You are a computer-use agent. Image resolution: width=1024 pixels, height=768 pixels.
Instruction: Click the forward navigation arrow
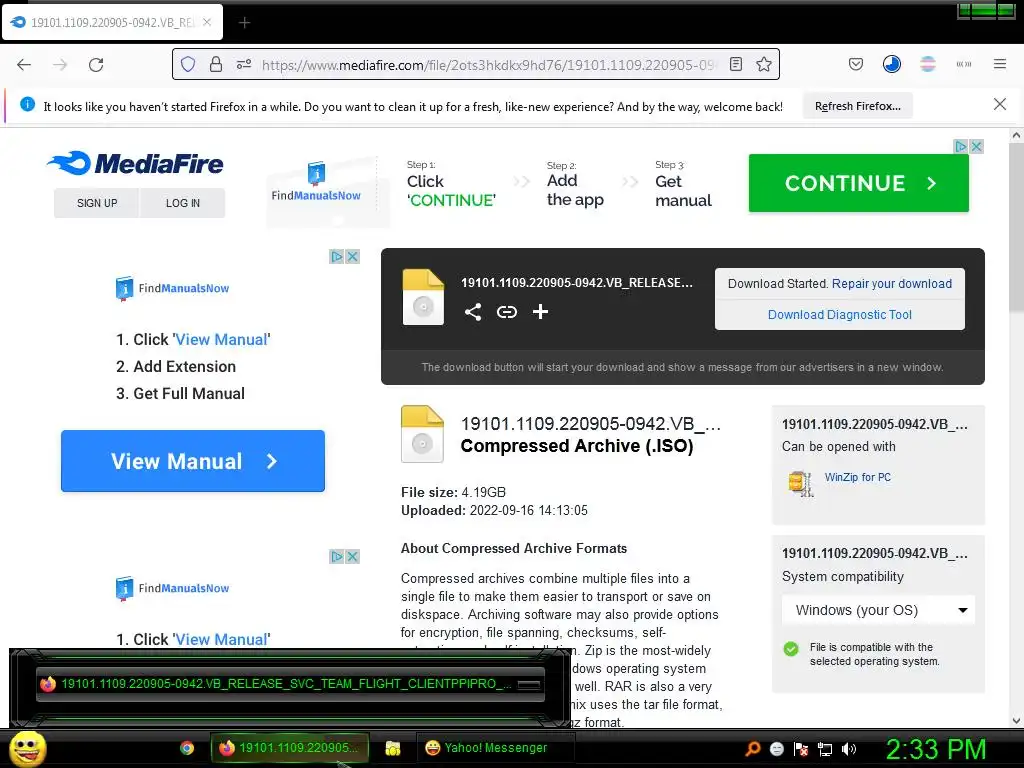pyautogui.click(x=60, y=65)
